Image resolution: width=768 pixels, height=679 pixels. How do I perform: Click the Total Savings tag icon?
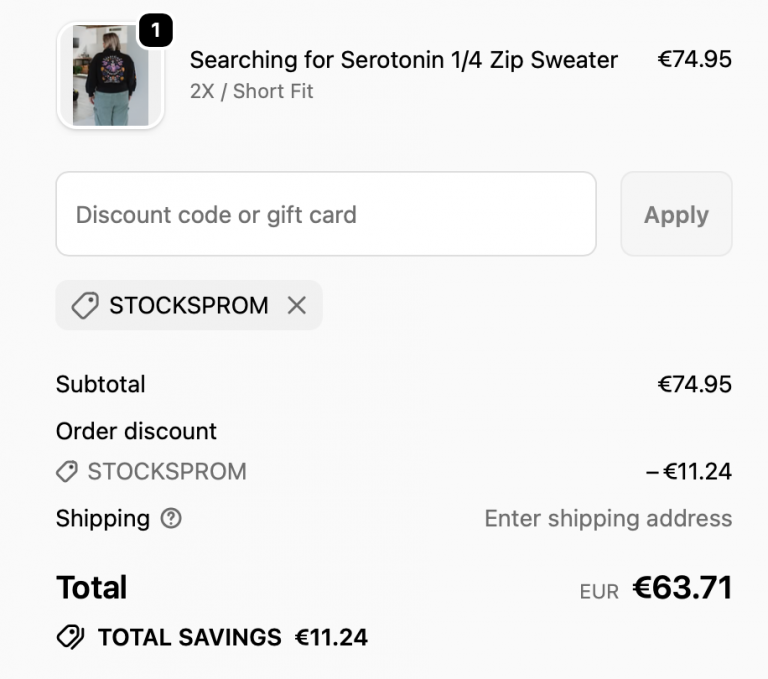pos(70,637)
